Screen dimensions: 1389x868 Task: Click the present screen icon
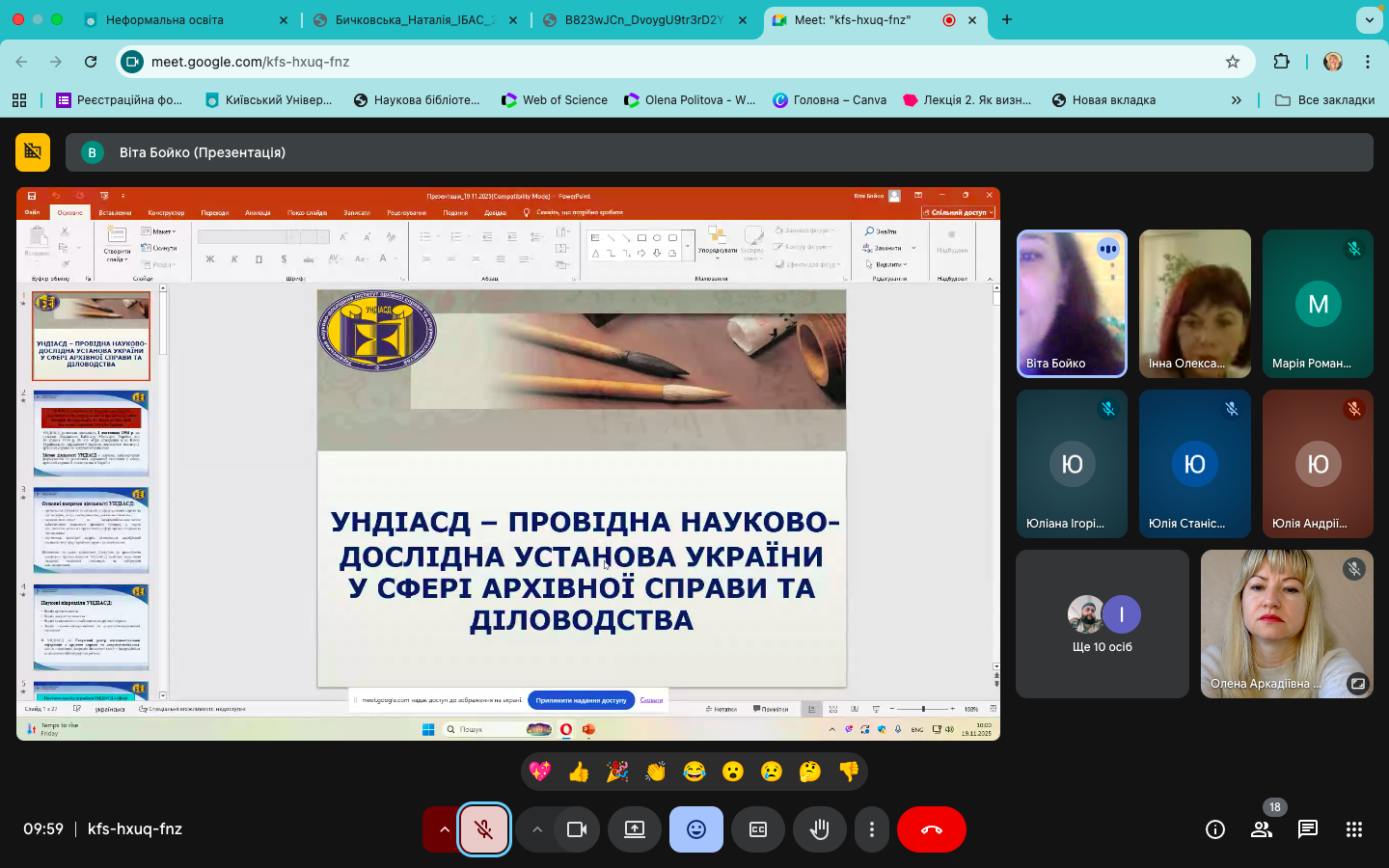(x=634, y=829)
